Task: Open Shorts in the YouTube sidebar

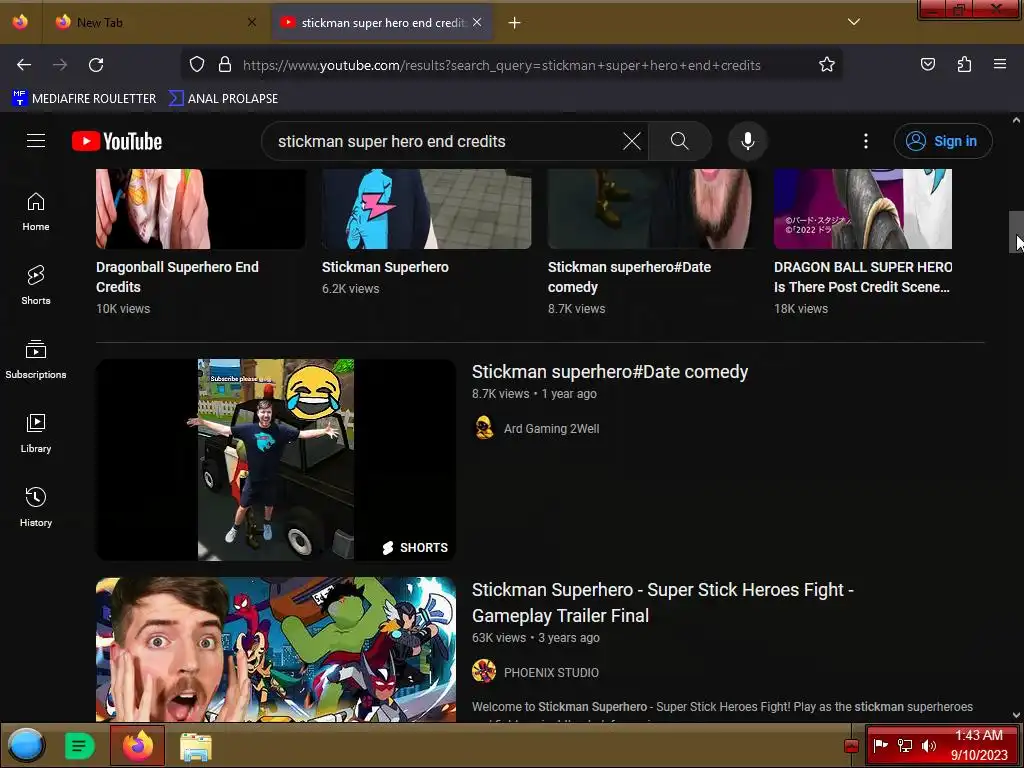Action: point(36,285)
